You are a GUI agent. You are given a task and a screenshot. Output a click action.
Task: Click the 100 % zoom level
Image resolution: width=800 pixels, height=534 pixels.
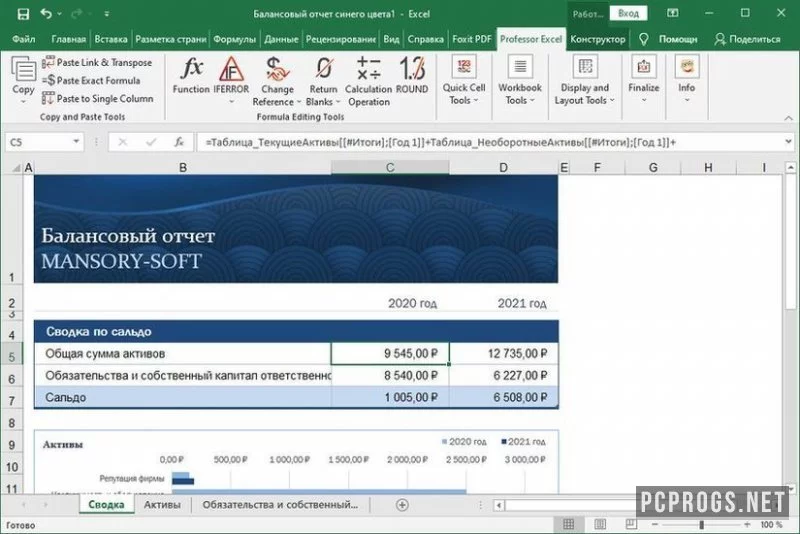(771, 524)
